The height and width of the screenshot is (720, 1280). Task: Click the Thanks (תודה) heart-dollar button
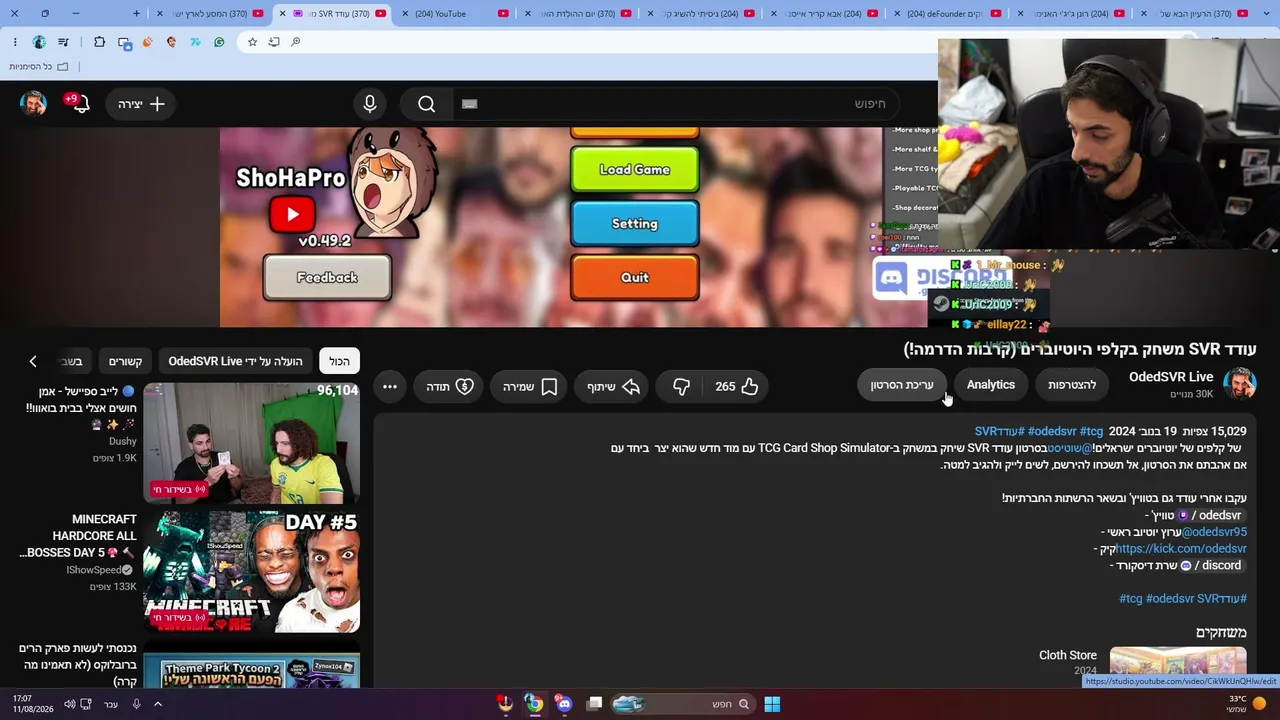(x=450, y=386)
